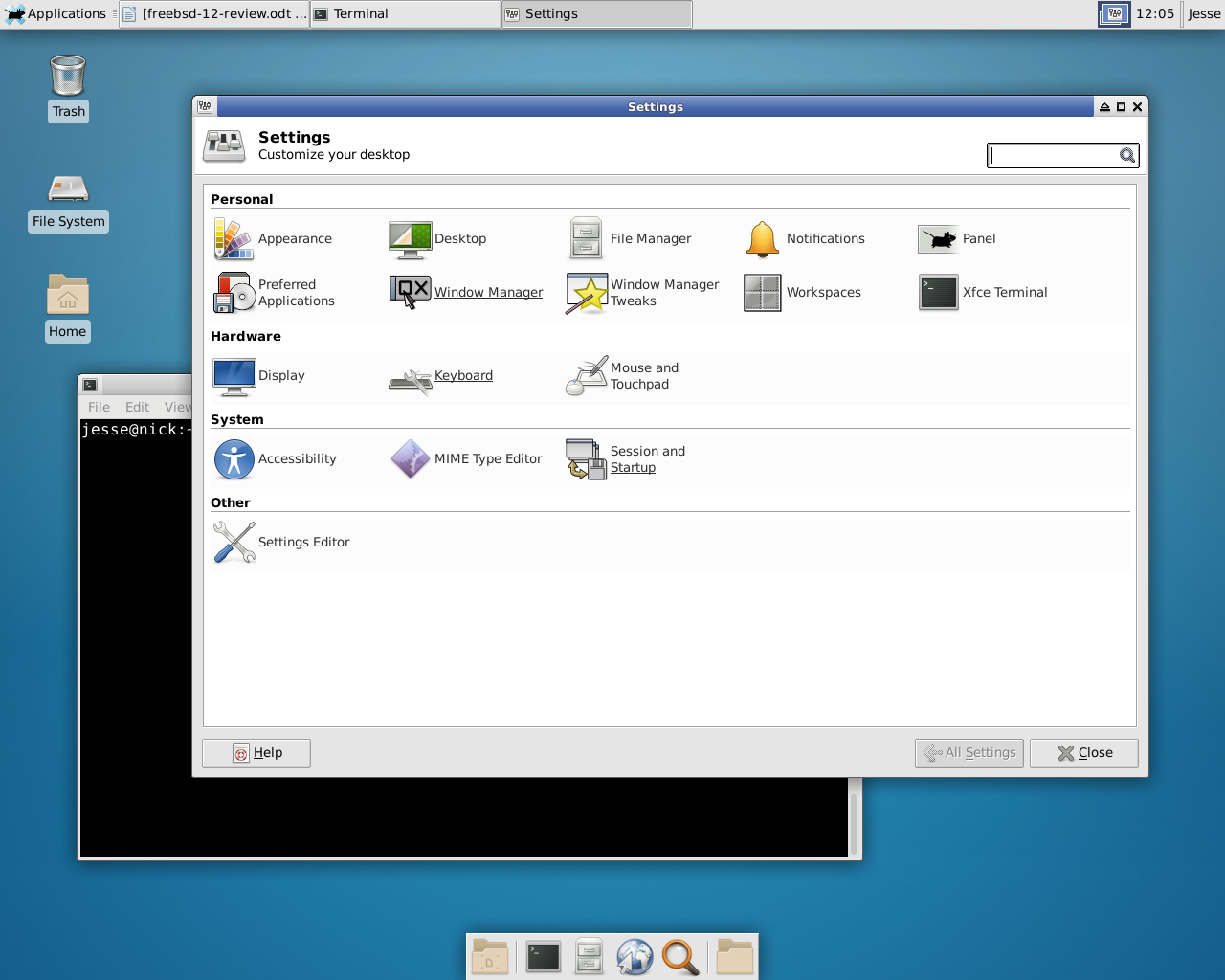
Task: Launch web browser from bottom dock
Action: [x=635, y=957]
